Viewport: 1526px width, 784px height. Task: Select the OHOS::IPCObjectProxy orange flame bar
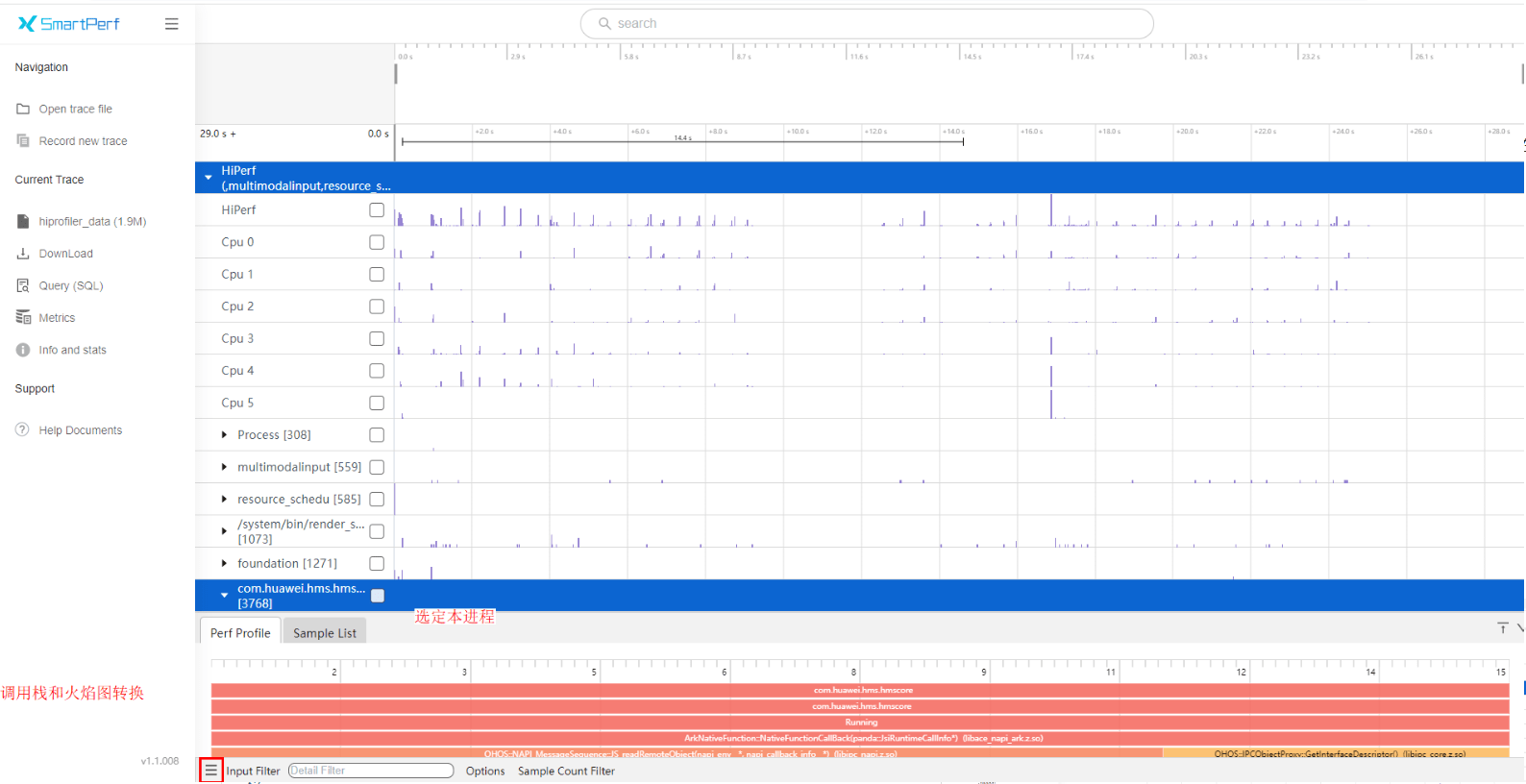tap(1336, 753)
